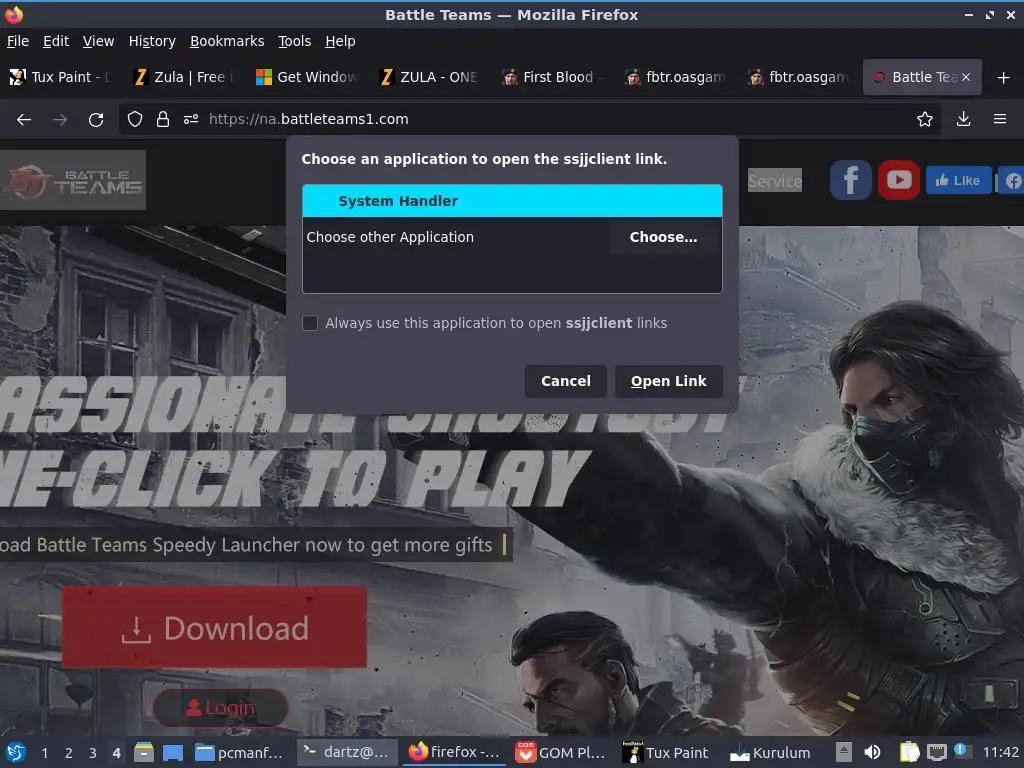Open the volume control tray icon
The height and width of the screenshot is (768, 1024).
point(872,752)
